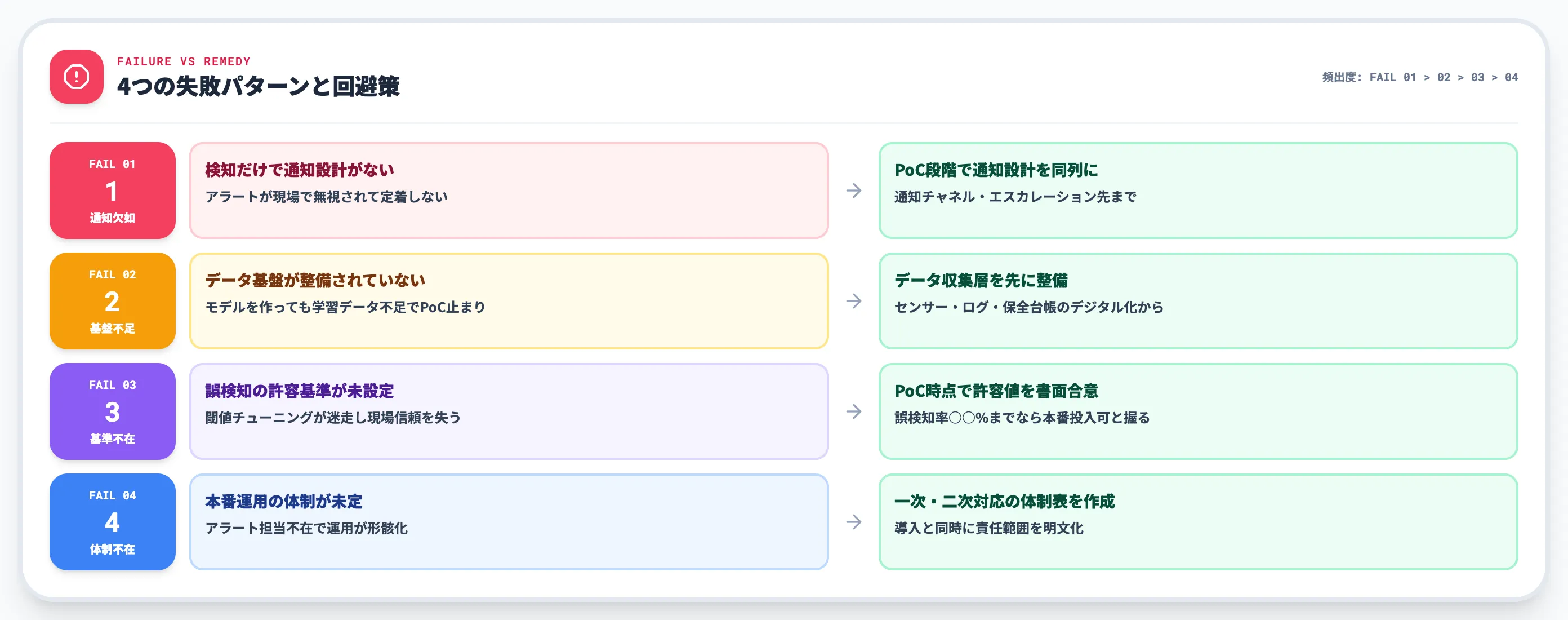Click the red warning octagon icon

click(x=75, y=77)
